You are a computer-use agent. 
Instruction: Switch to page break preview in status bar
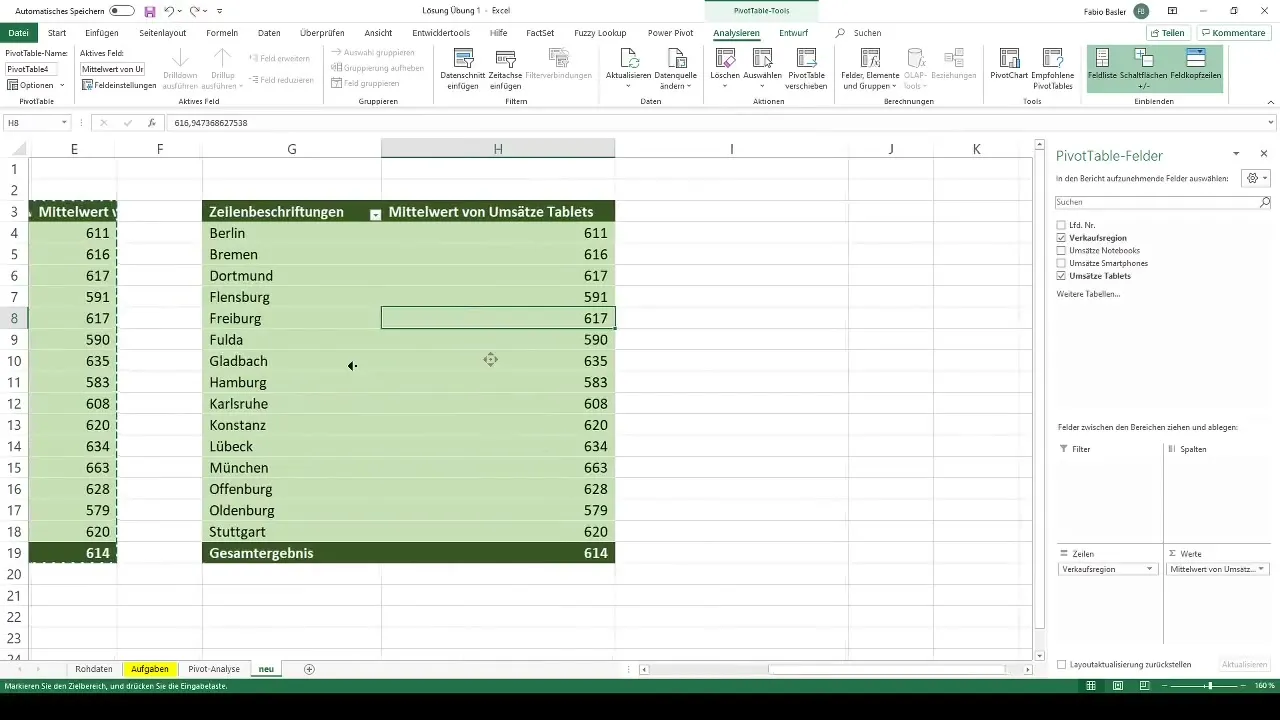tap(1143, 686)
